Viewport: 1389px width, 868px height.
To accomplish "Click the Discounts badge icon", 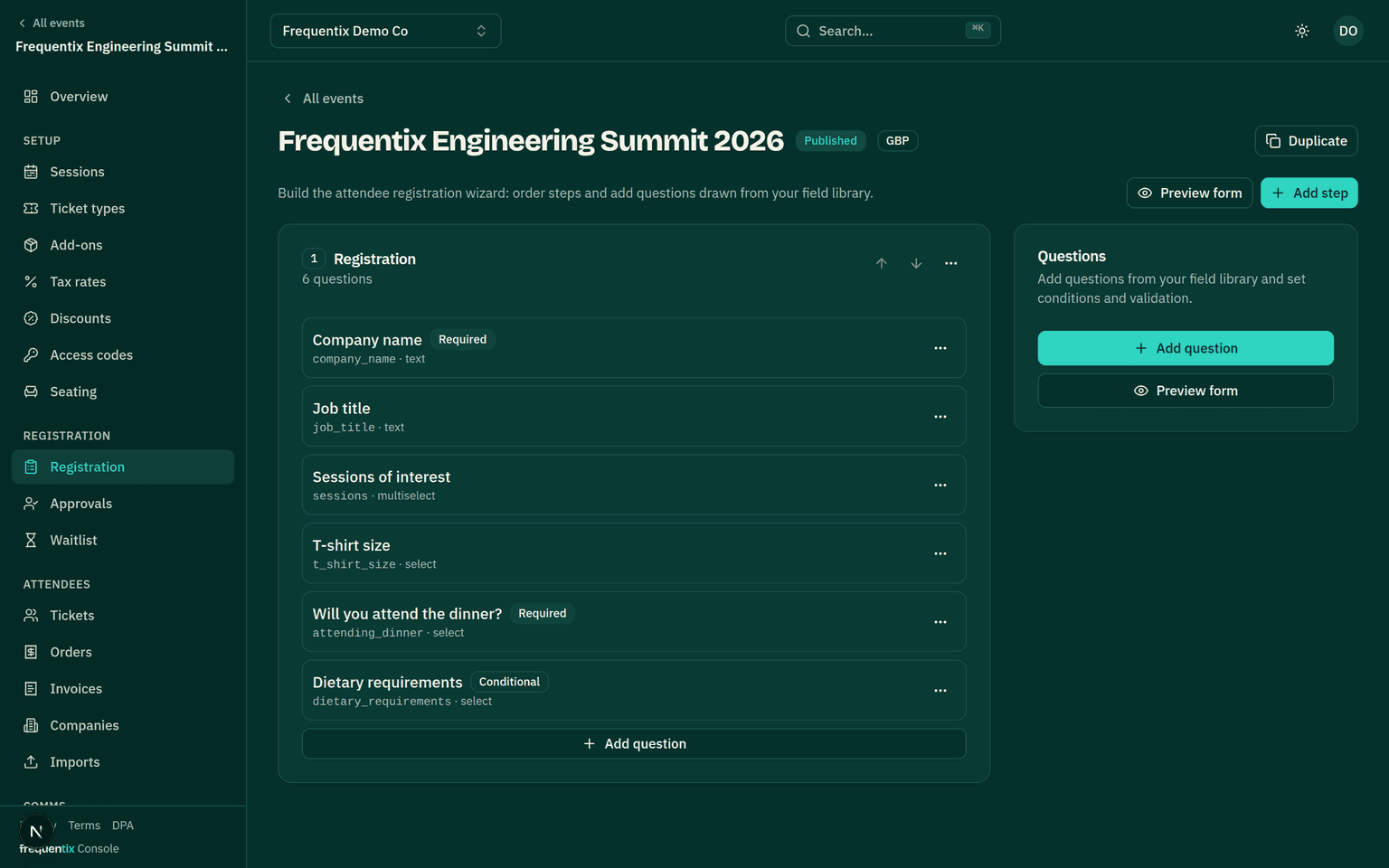I will click(31, 318).
